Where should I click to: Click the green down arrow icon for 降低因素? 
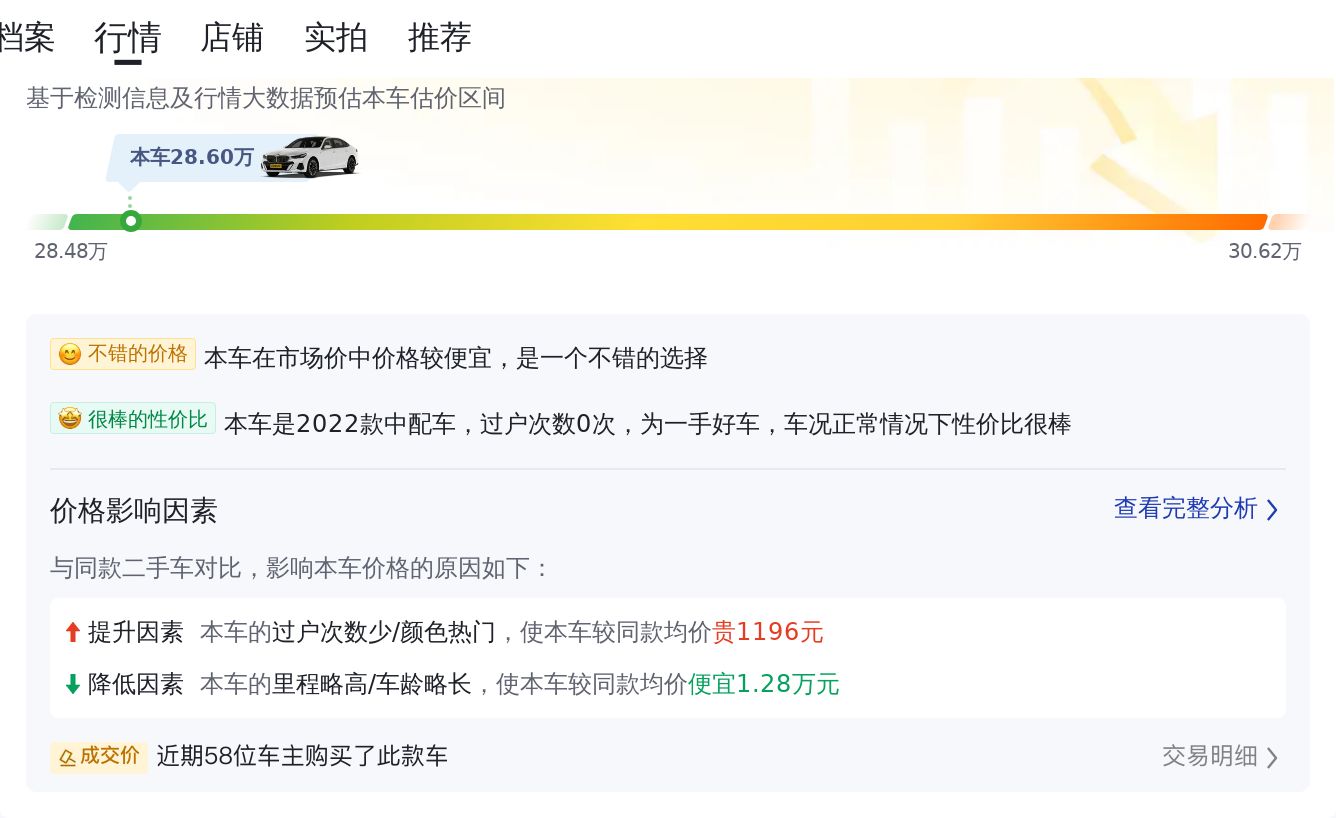(72, 684)
